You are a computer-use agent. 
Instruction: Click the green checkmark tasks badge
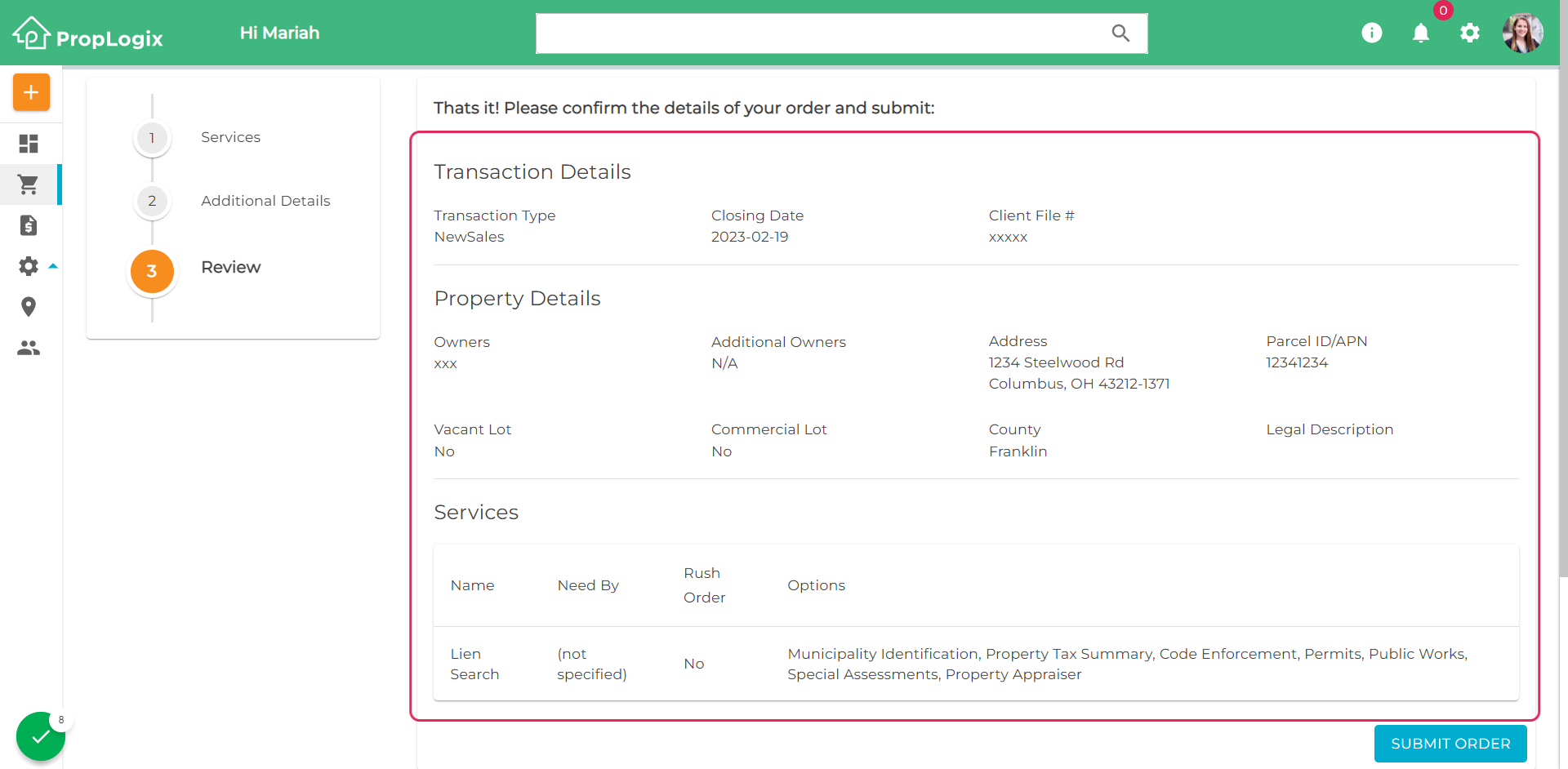(41, 736)
